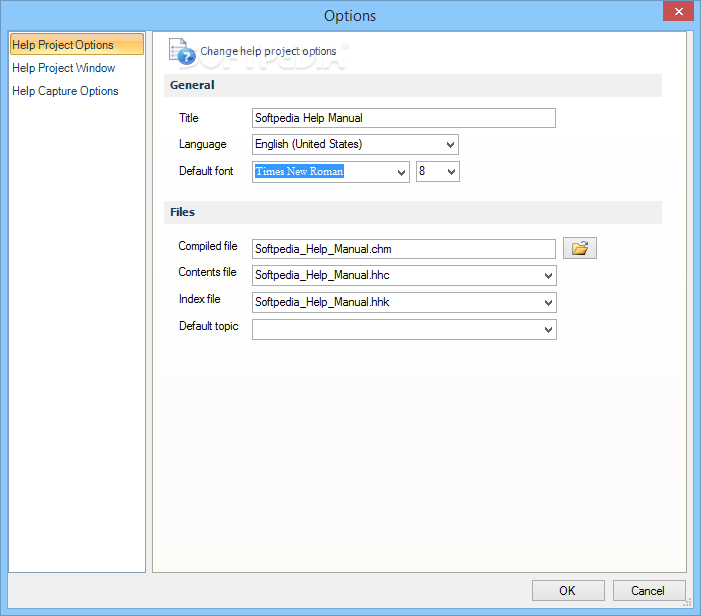The width and height of the screenshot is (701, 616).
Task: Dismiss dialog with Cancel button
Action: tap(649, 591)
